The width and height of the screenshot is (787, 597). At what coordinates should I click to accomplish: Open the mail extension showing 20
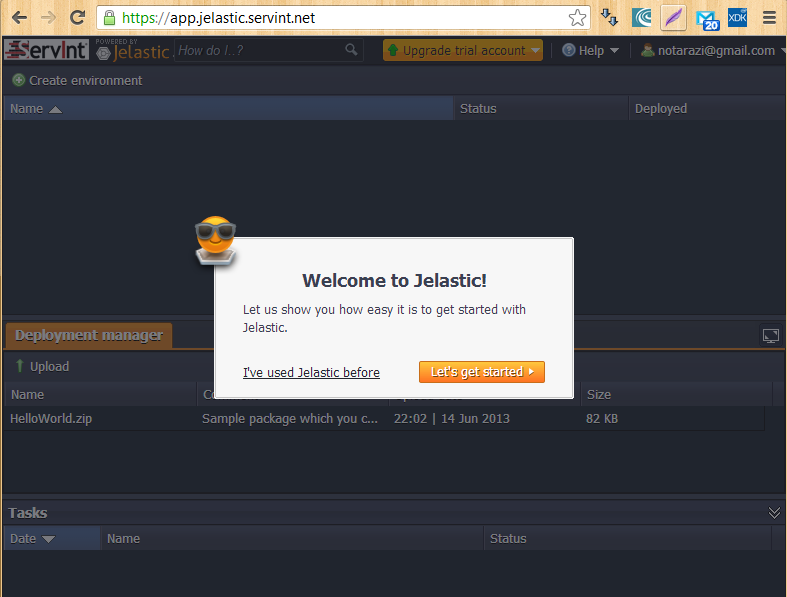[x=707, y=20]
